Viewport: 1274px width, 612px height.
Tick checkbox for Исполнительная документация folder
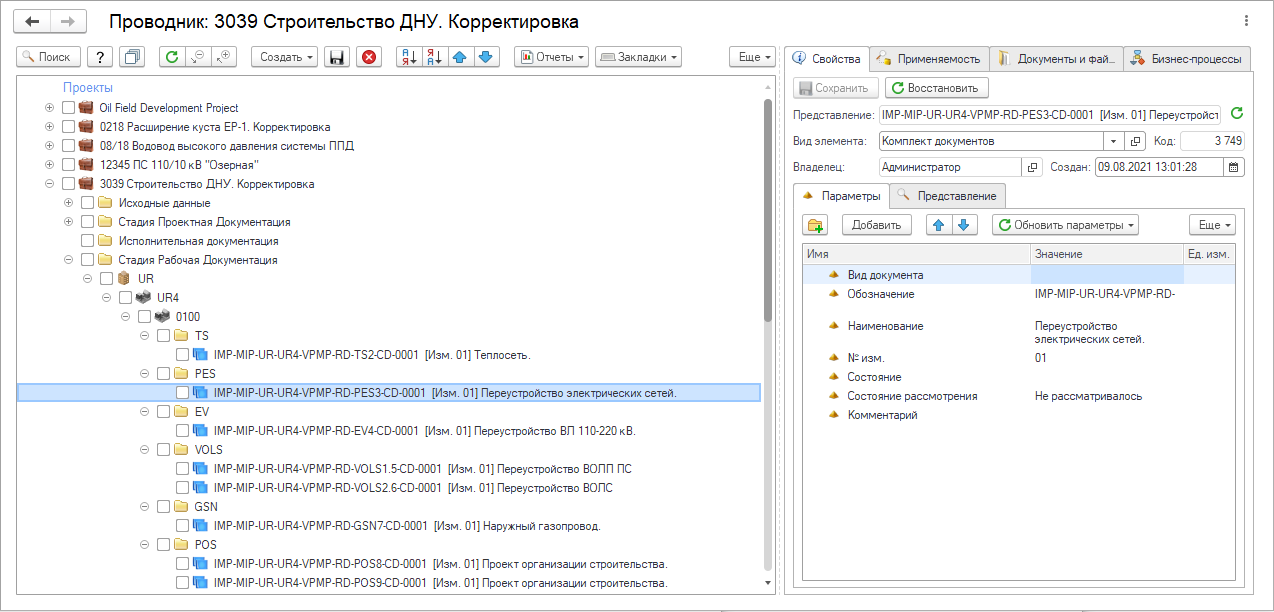coord(87,241)
